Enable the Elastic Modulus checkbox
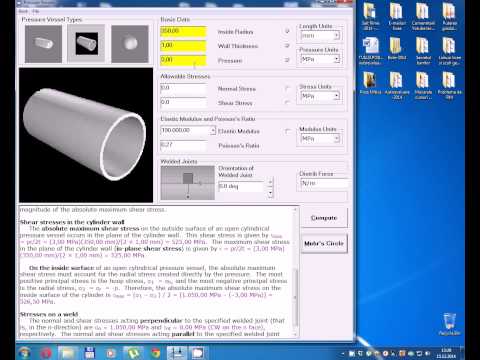 point(287,131)
